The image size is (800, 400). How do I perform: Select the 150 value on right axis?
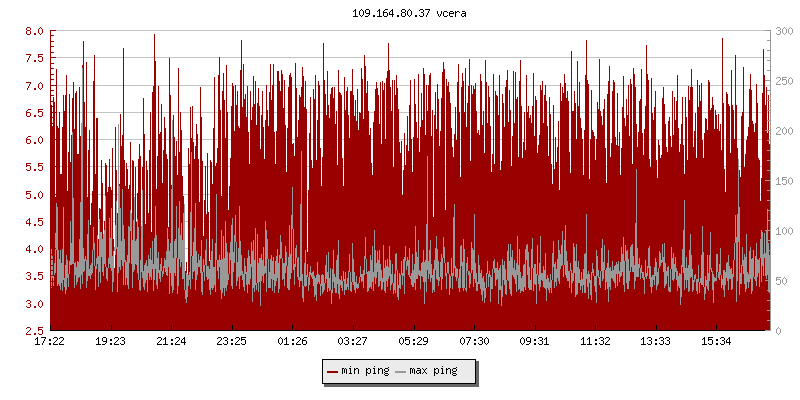tap(784, 181)
